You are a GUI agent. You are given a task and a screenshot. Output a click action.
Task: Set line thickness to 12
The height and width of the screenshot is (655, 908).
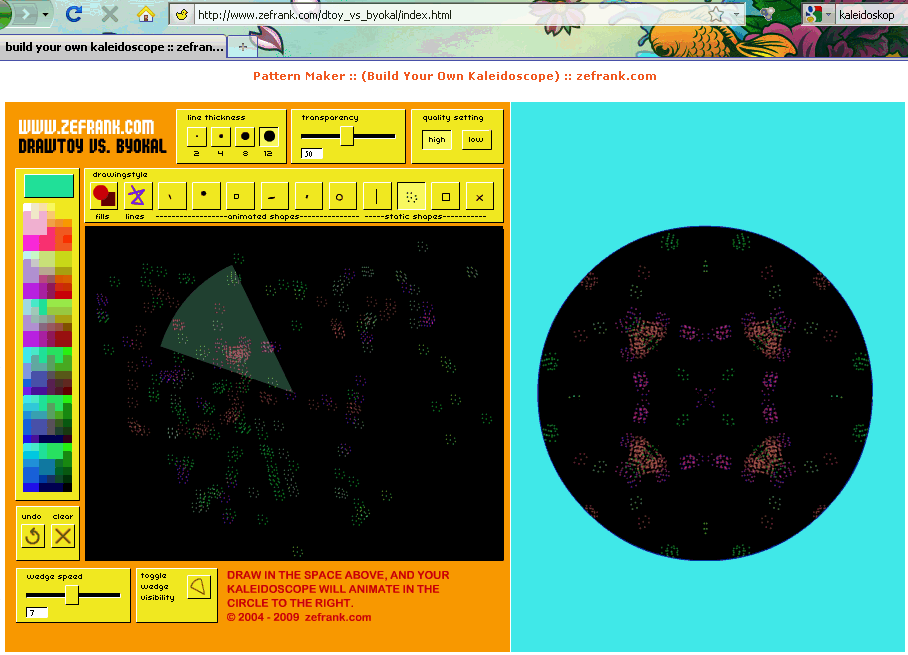click(x=269, y=137)
